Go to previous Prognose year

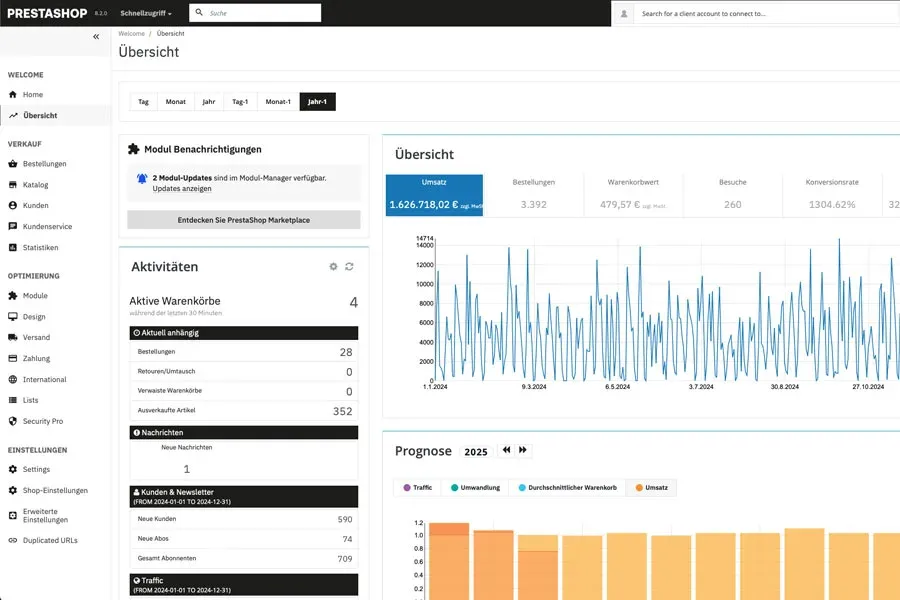506,450
